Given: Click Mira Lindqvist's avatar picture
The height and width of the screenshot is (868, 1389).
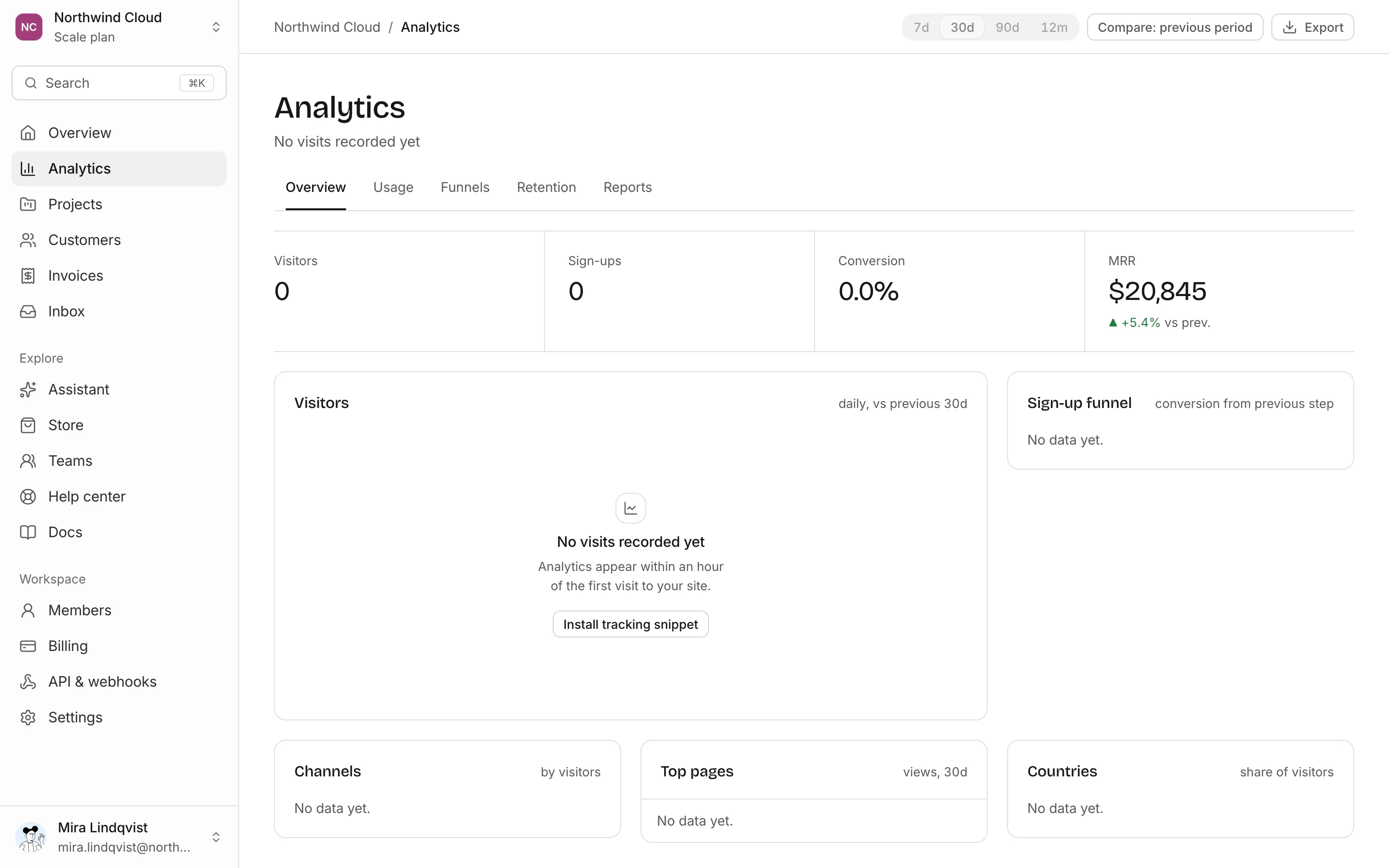Looking at the screenshot, I should tap(31, 837).
